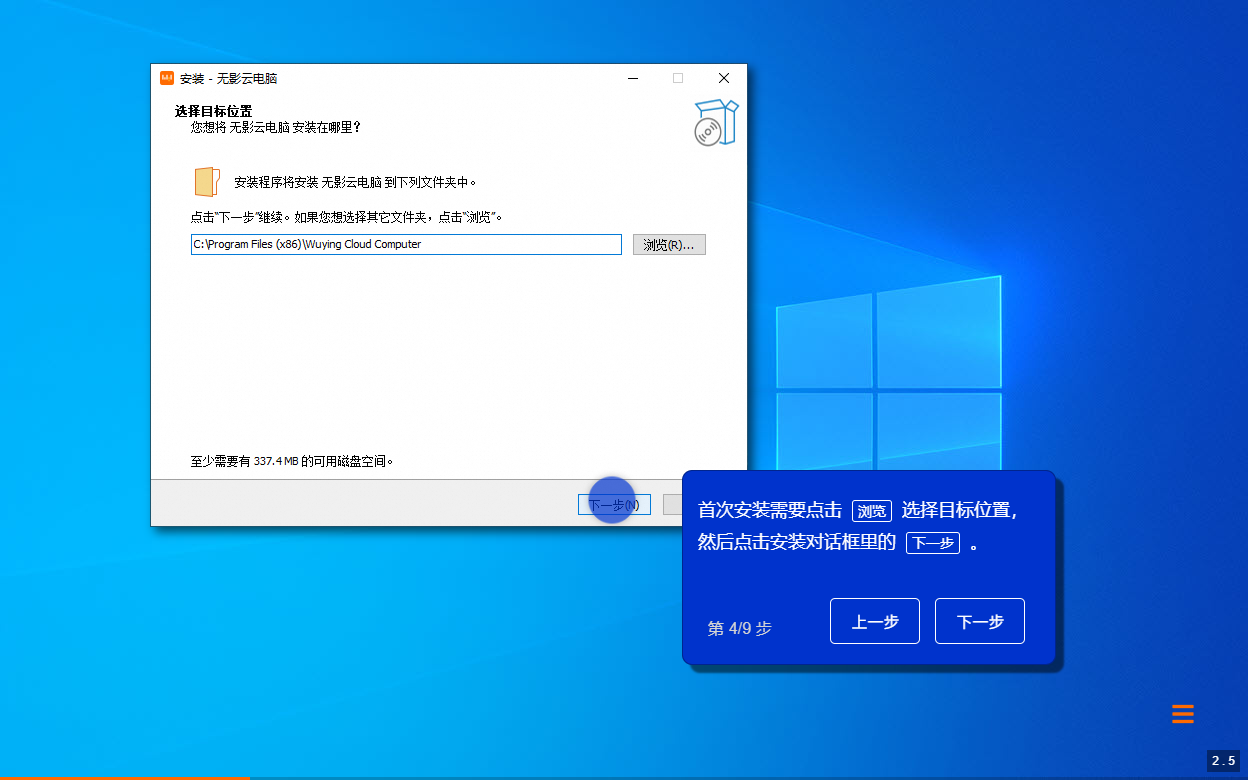The width and height of the screenshot is (1248, 780).
Task: Click the highlighted blue dot over 下一步(N)
Action: point(613,500)
